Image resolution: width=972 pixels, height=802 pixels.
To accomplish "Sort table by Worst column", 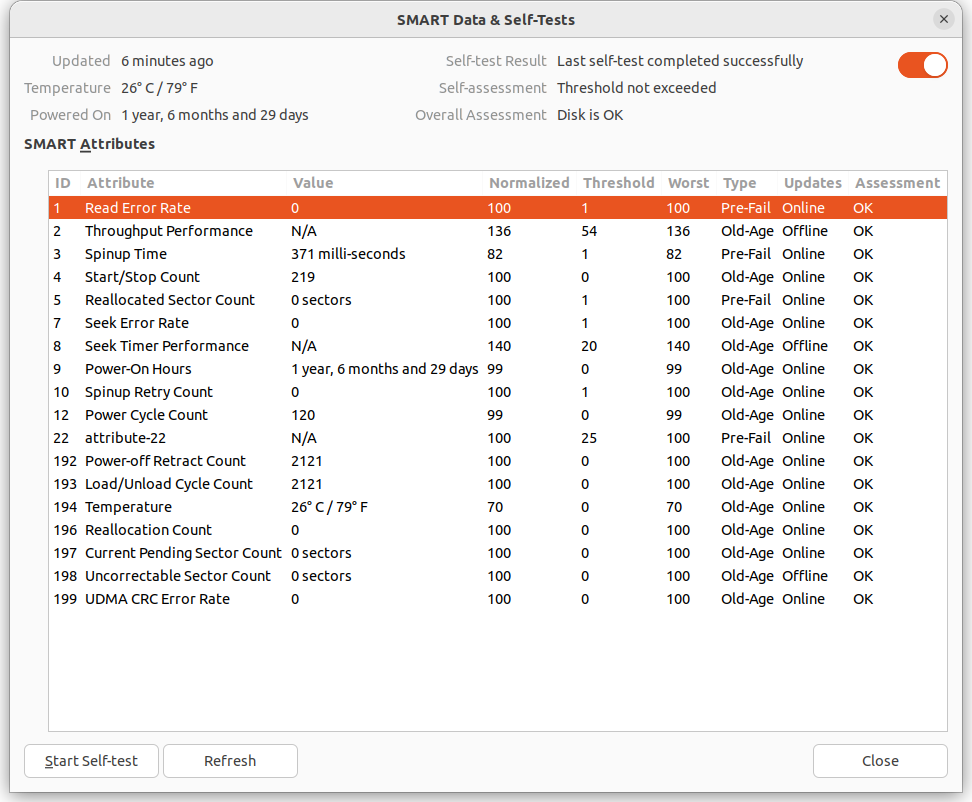I will (x=688, y=183).
